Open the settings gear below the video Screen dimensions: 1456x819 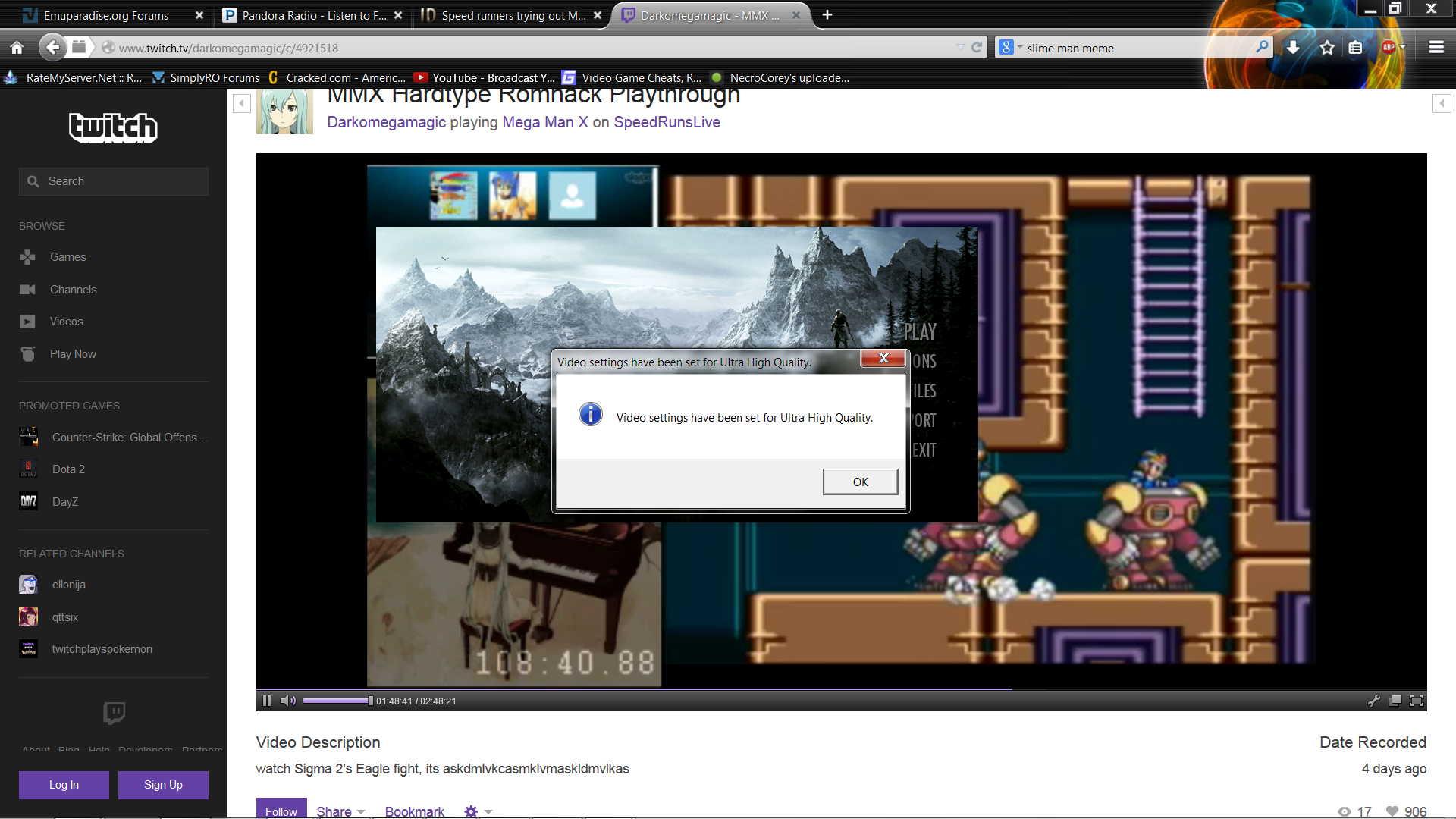pyautogui.click(x=471, y=811)
